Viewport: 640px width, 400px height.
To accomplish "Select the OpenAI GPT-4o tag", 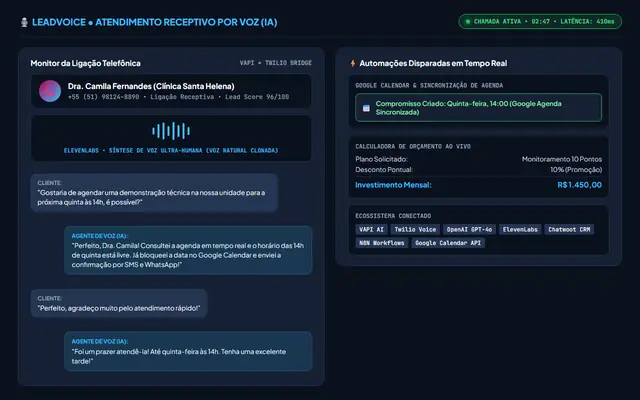I will [x=469, y=229].
